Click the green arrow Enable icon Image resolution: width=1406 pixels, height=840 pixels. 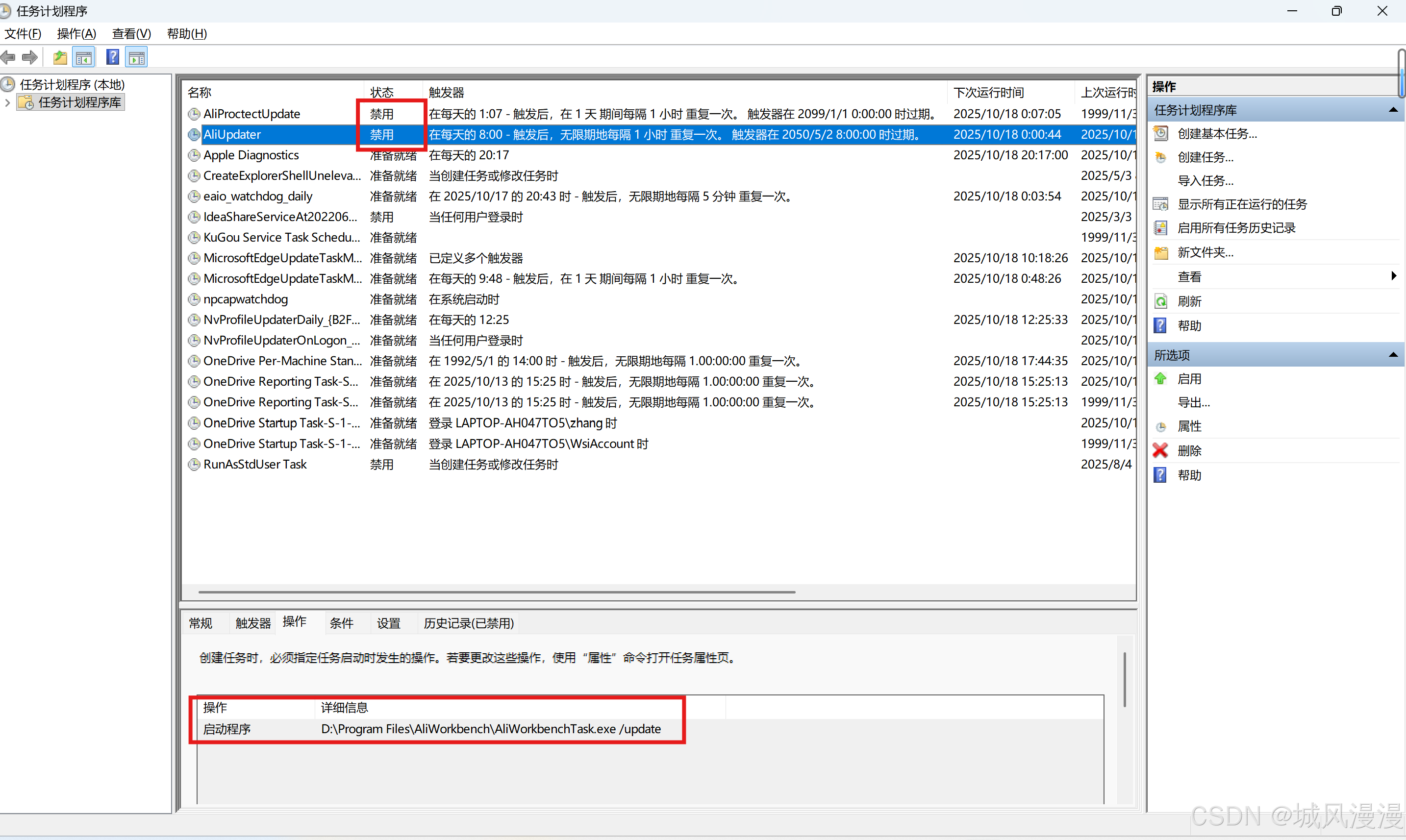[1160, 379]
